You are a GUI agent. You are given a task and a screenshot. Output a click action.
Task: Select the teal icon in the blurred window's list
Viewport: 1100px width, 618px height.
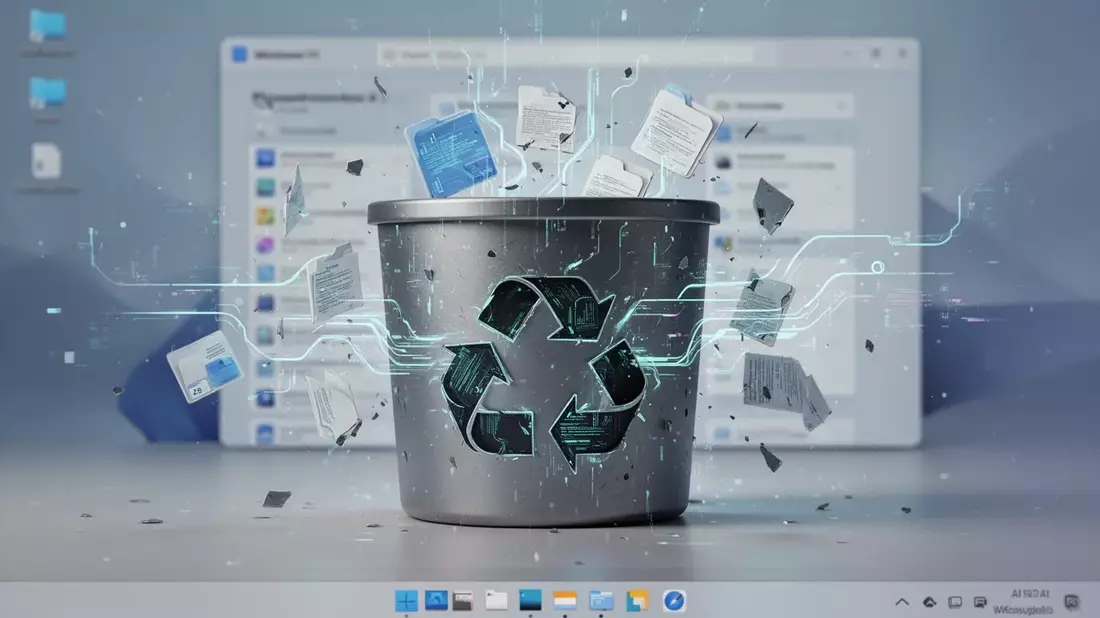click(265, 187)
